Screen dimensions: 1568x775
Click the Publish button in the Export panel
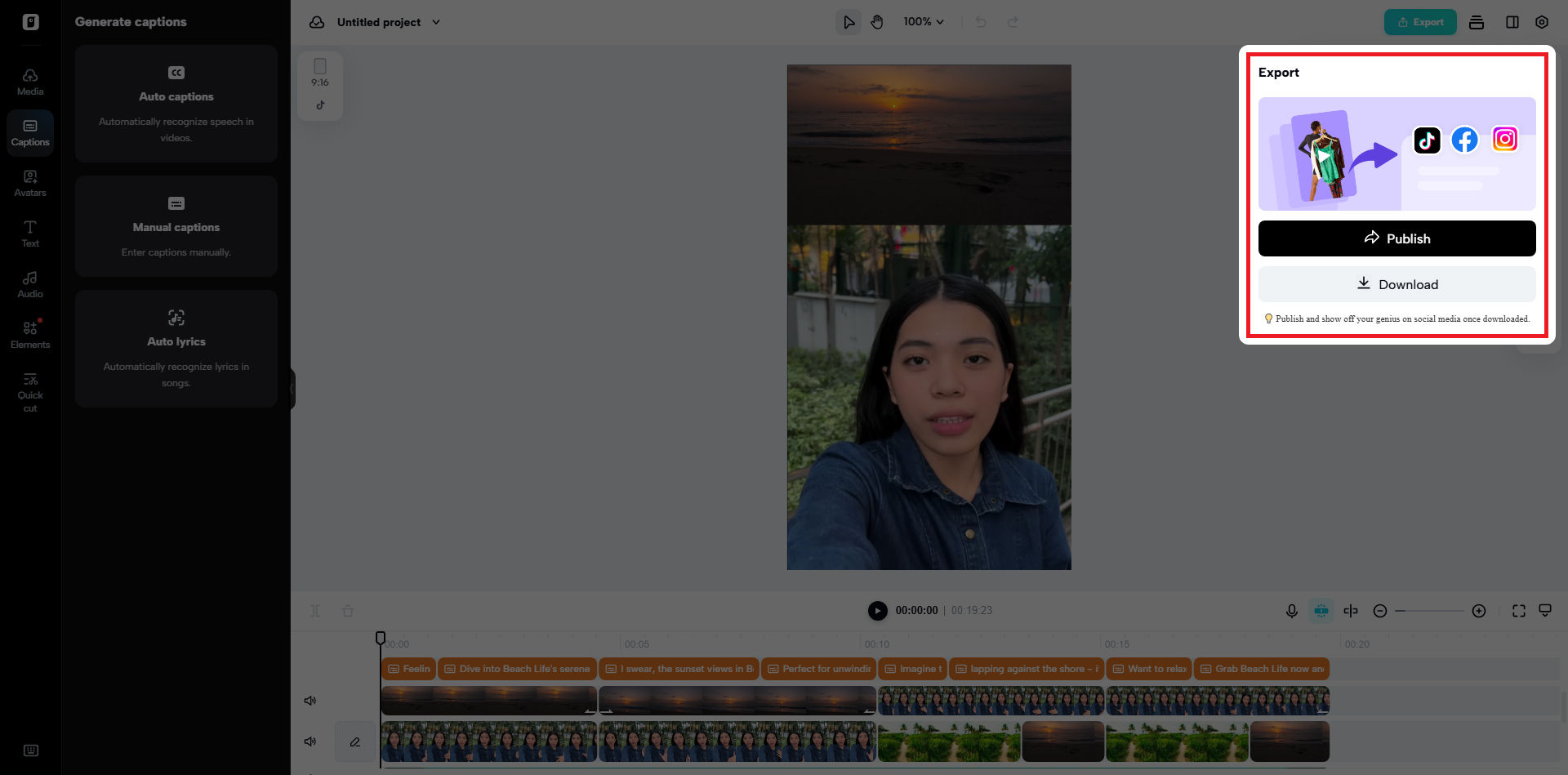(x=1396, y=238)
